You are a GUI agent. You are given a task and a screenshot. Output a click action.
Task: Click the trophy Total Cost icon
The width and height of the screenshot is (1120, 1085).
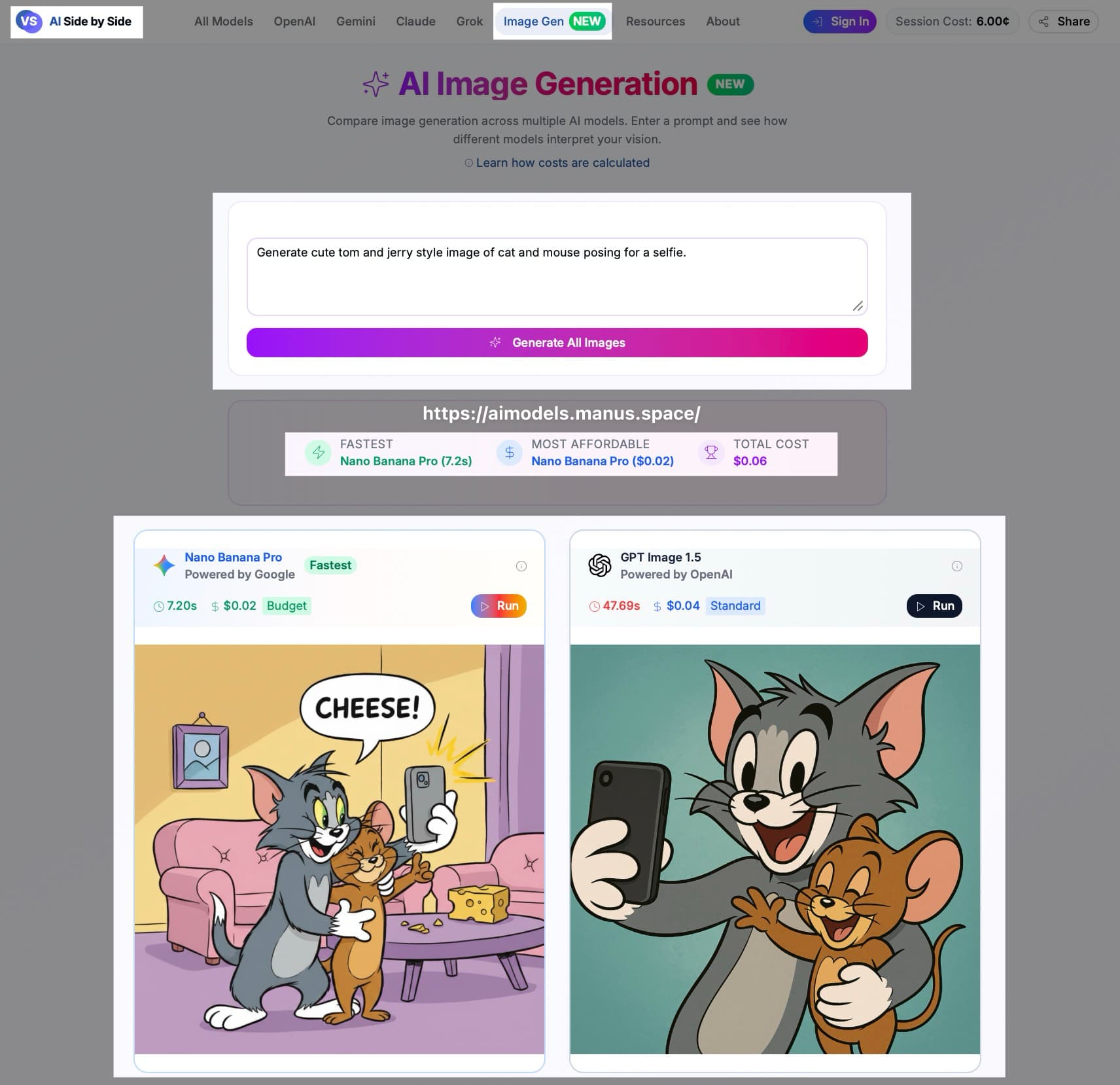[x=711, y=453]
